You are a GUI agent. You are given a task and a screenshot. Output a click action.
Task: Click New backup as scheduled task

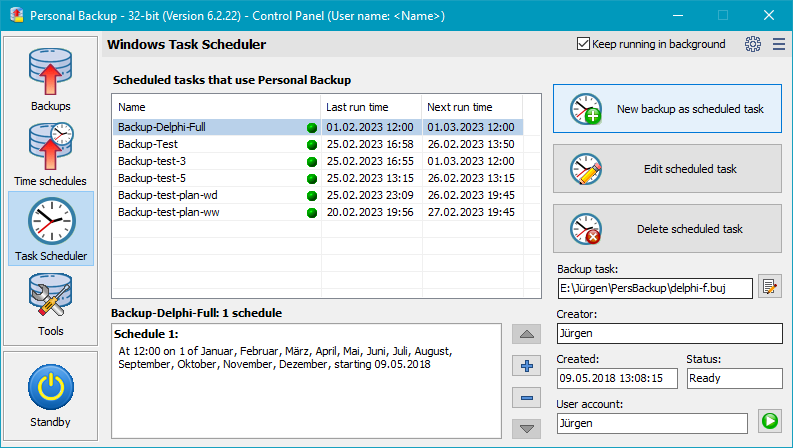667,109
